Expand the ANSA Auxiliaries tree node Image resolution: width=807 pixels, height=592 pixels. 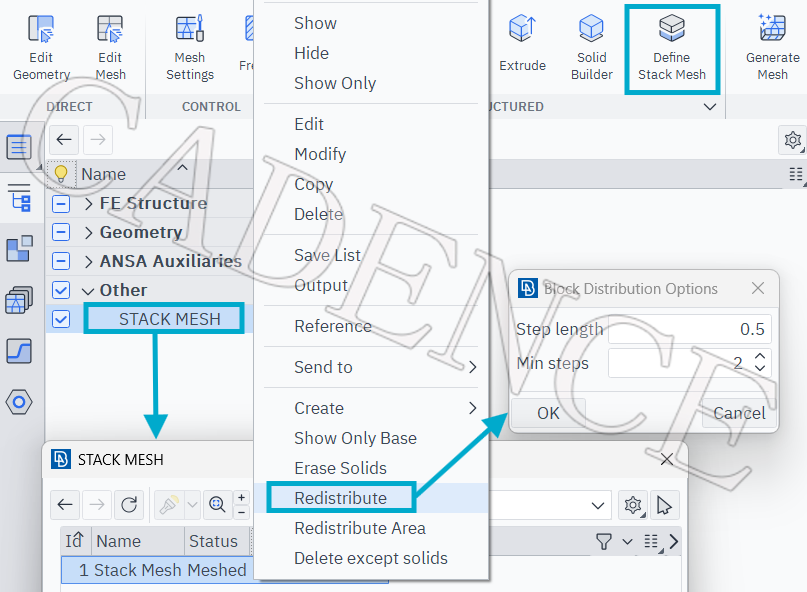coord(89,262)
